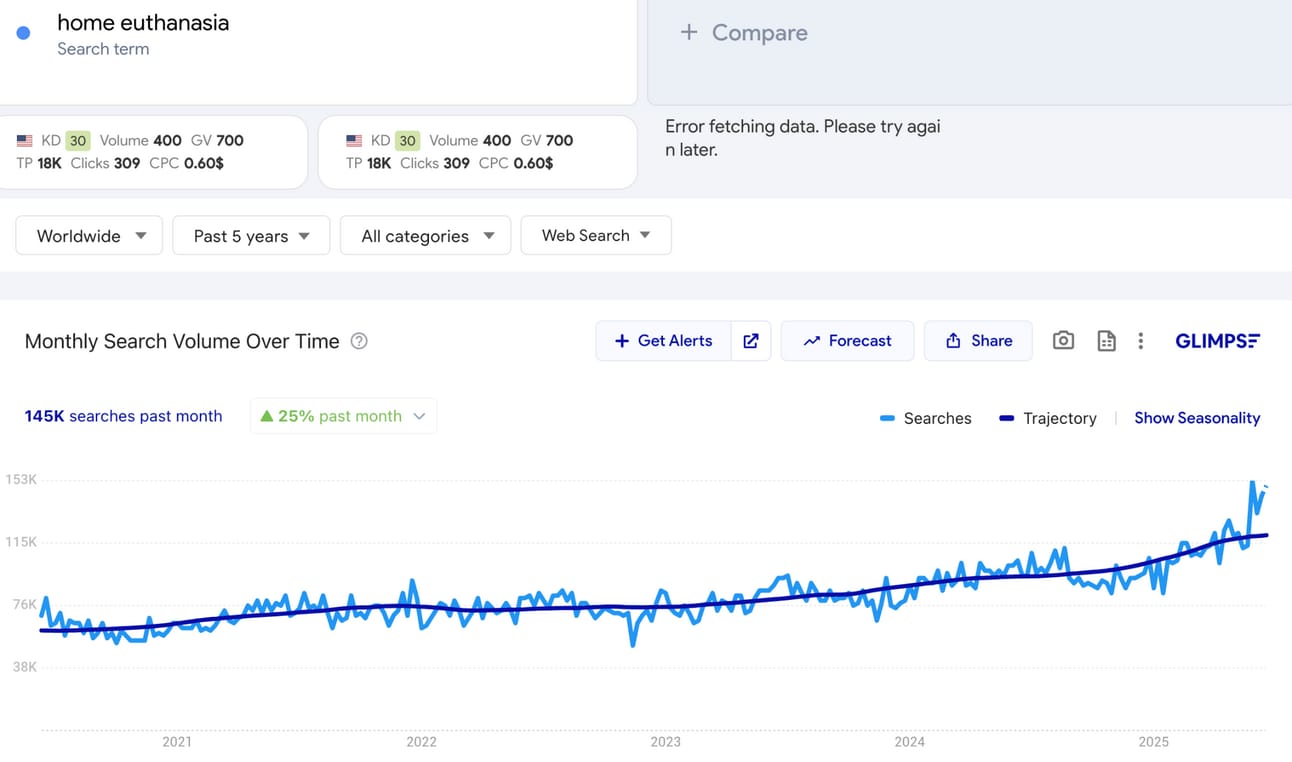Click the Get Alerts button
This screenshot has height=762, width=1292.
[663, 341]
